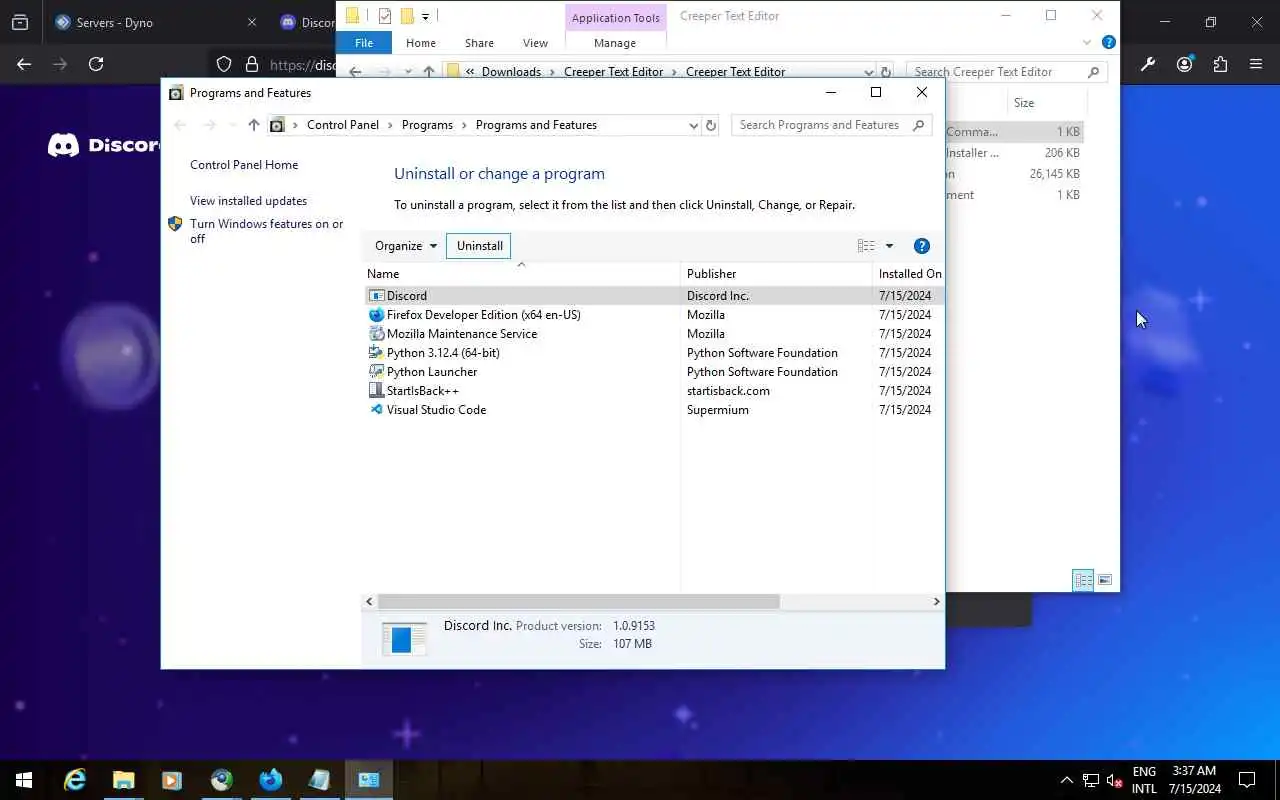This screenshot has width=1280, height=800.
Task: Click the Discord program icon in list
Action: coord(376,296)
